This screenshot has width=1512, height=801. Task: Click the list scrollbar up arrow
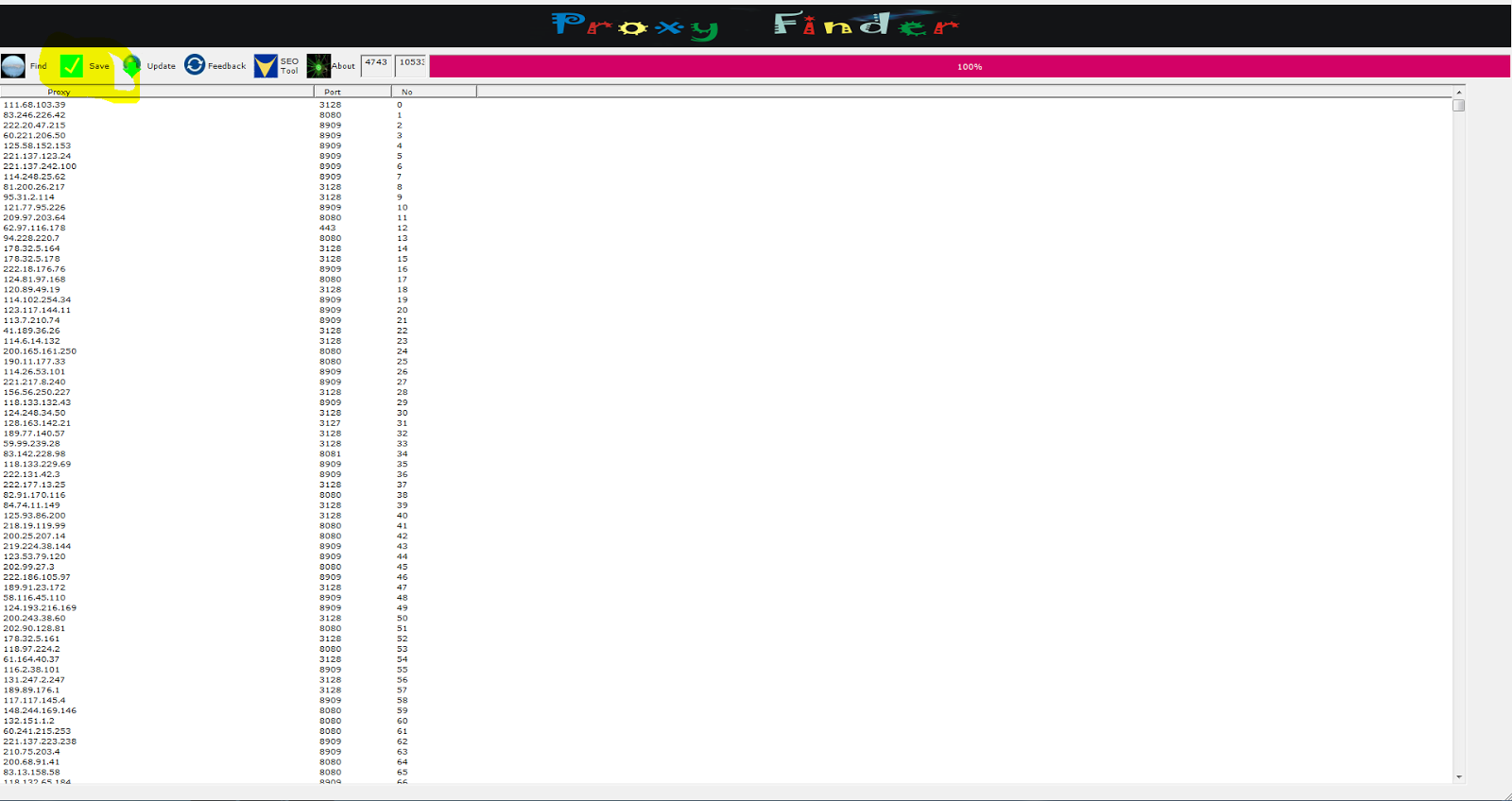[1459, 92]
